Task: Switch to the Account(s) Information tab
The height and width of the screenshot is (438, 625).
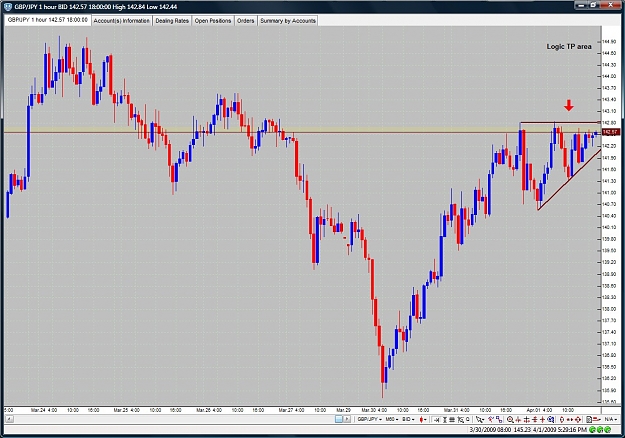Action: 122,21
